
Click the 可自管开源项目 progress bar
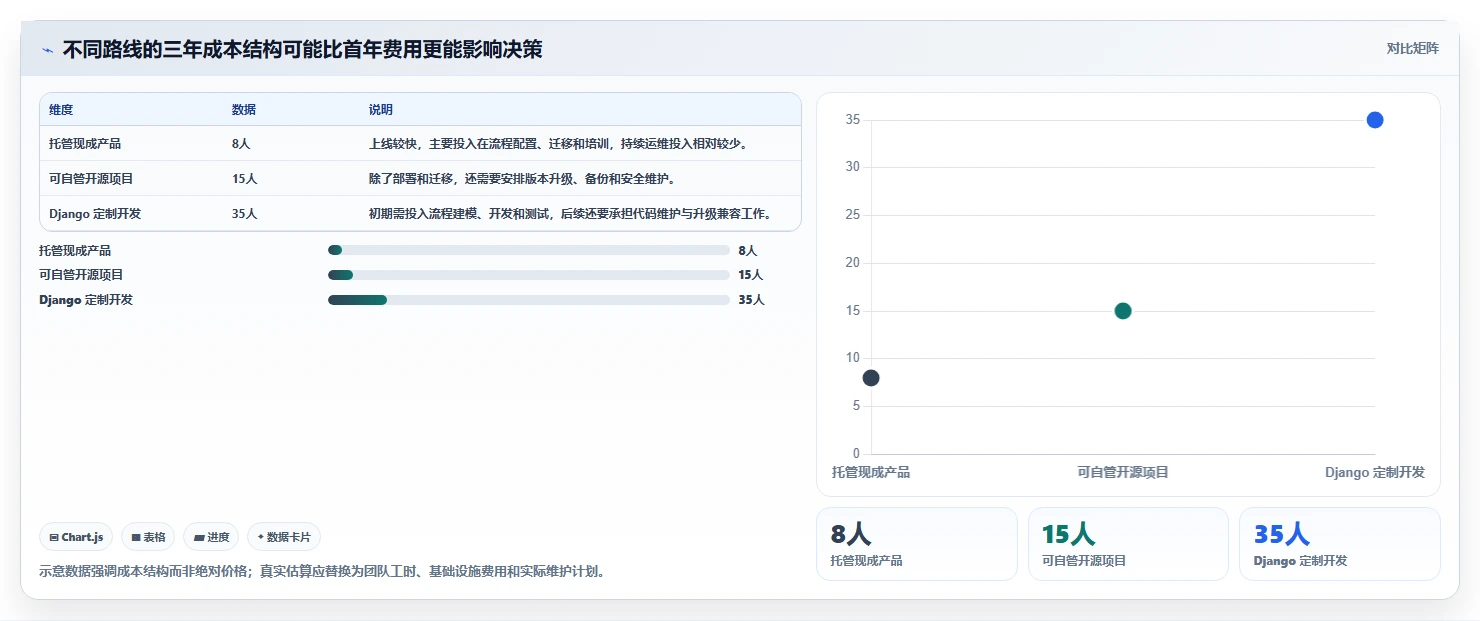click(529, 275)
